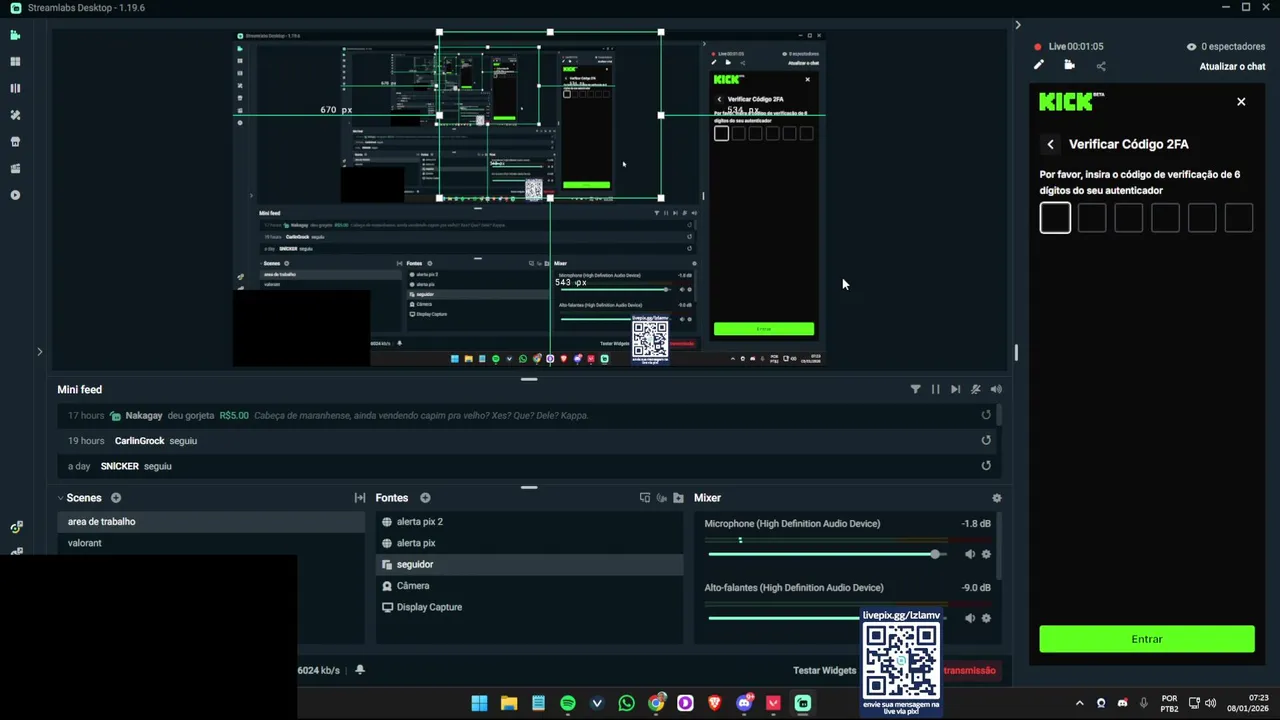Click the notifications bell in status bar
Image resolution: width=1280 pixels, height=720 pixels.
360,670
